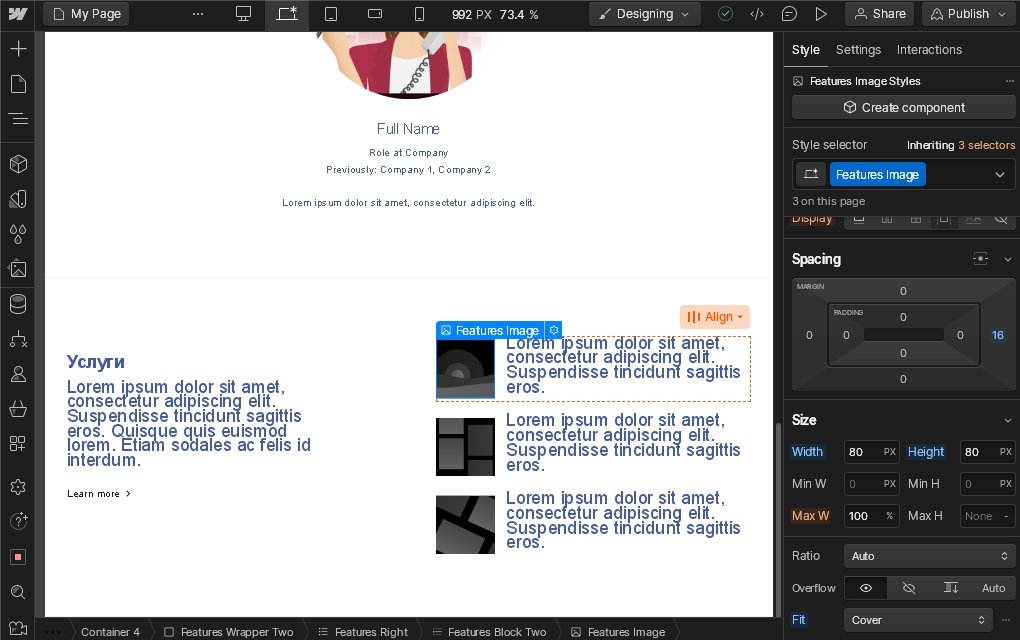Switch to the Interactions tab
The image size is (1020, 640).
[929, 50]
